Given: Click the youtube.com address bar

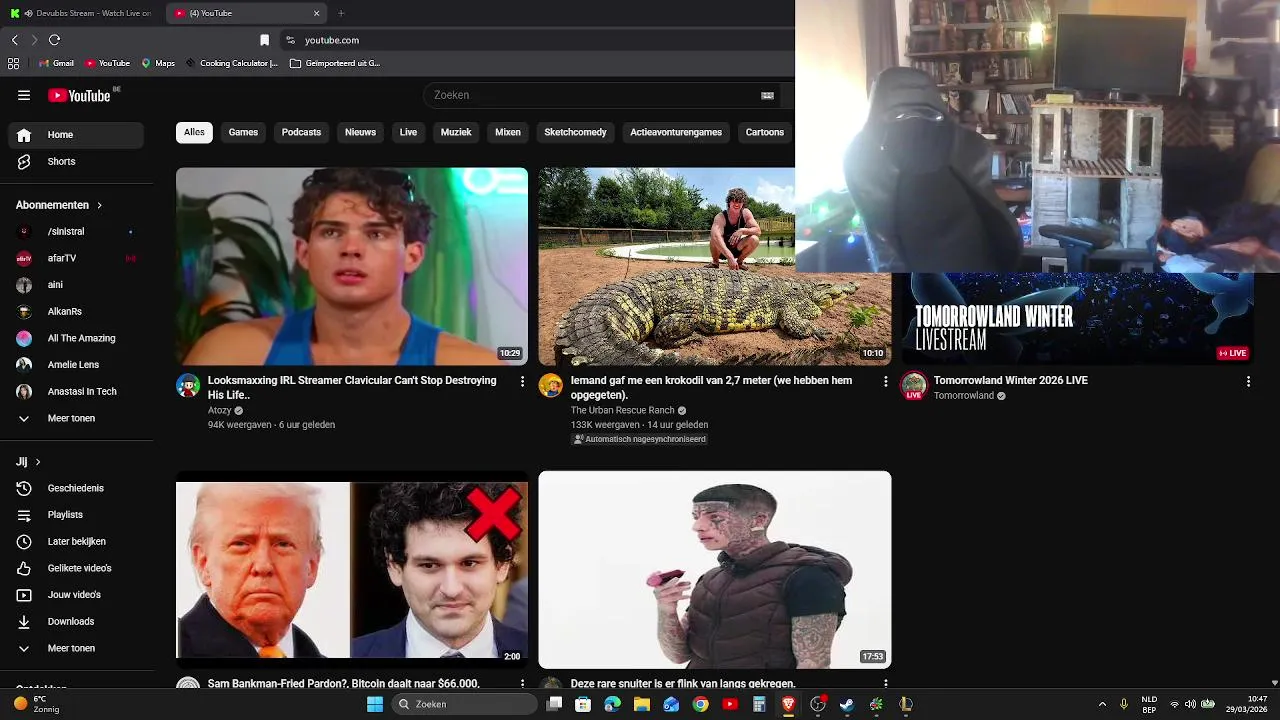Looking at the screenshot, I should tap(332, 40).
